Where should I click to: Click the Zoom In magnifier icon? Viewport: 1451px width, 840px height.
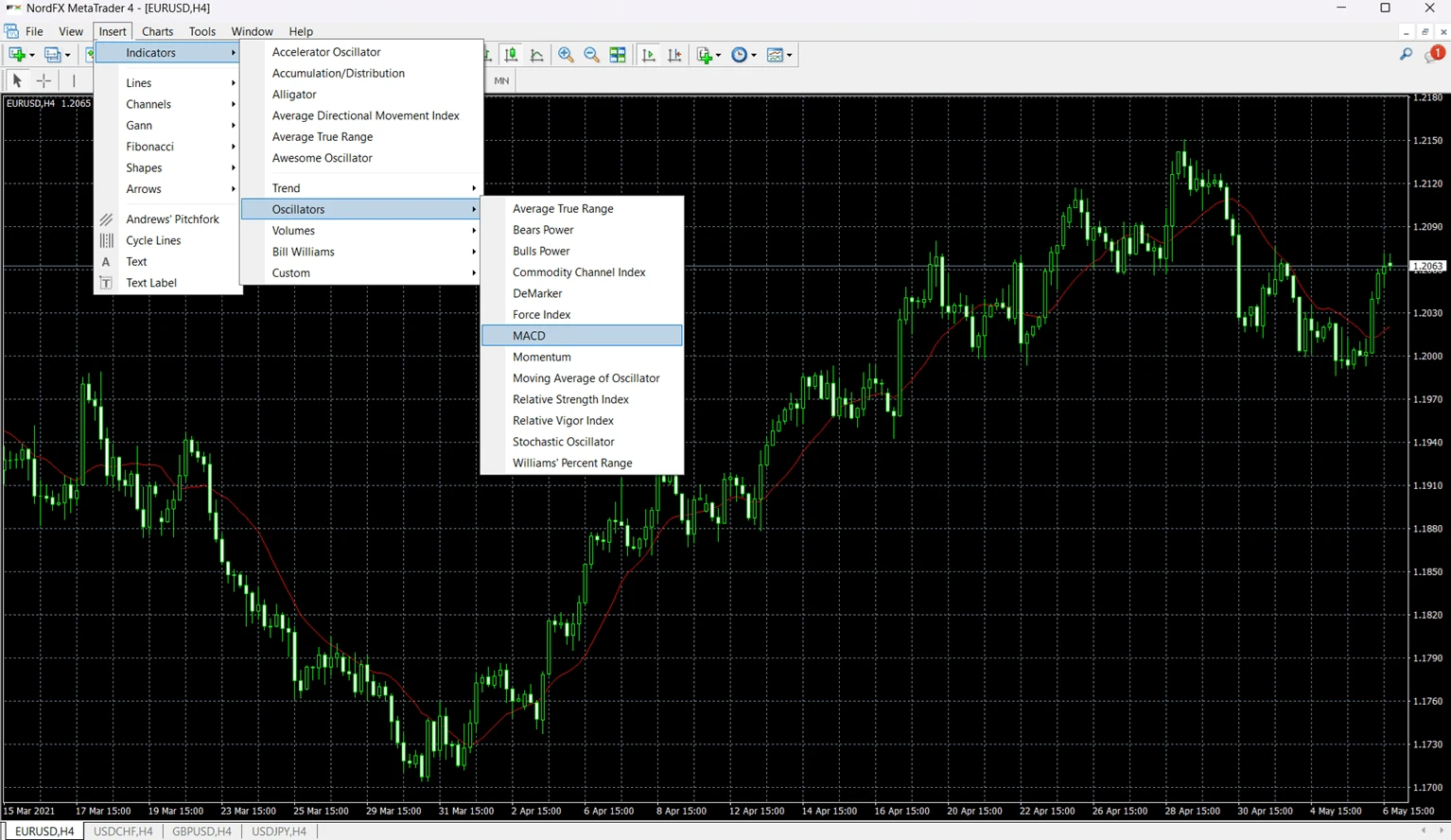[566, 55]
